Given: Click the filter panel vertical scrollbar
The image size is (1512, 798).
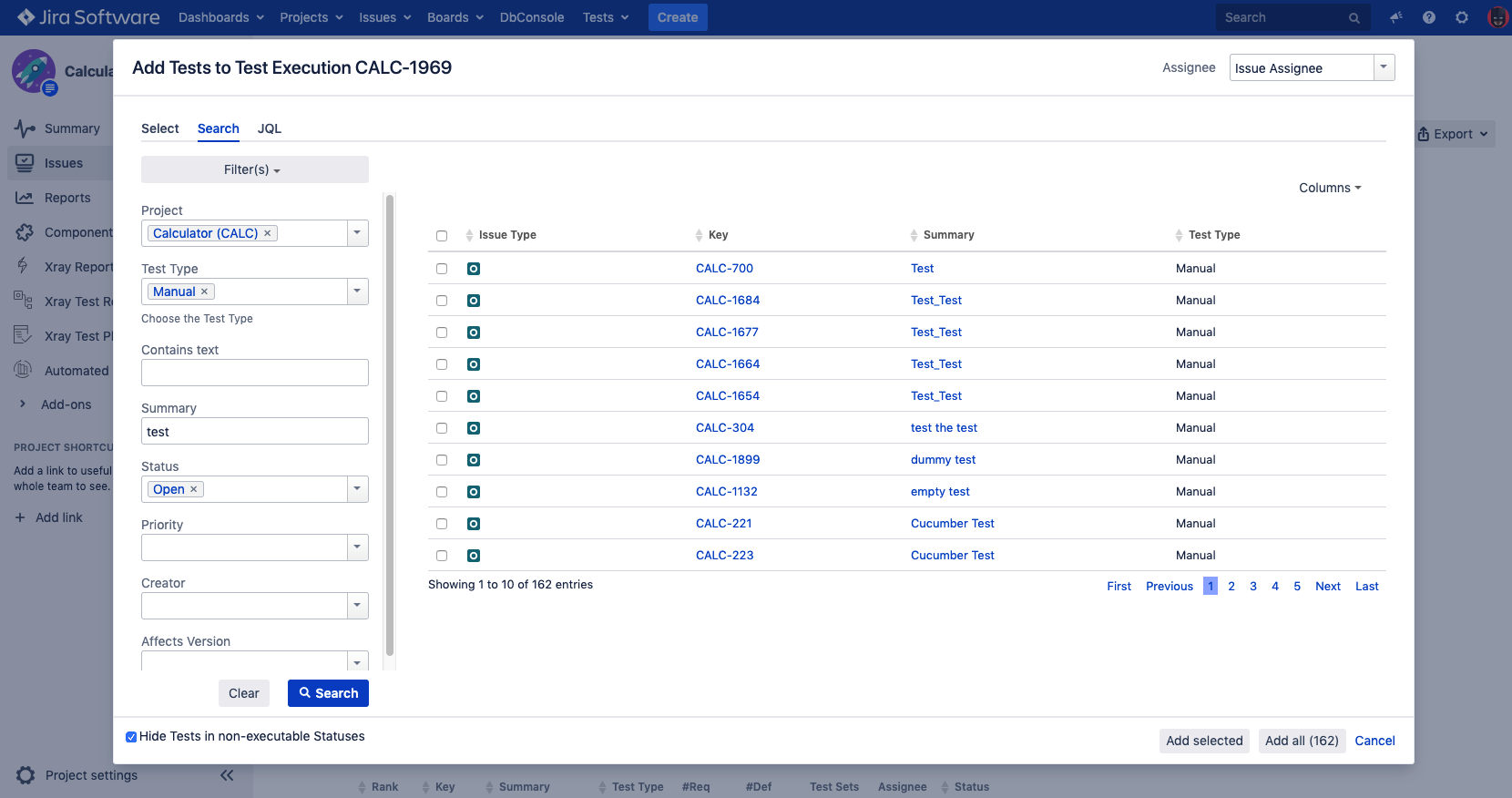Looking at the screenshot, I should [390, 425].
